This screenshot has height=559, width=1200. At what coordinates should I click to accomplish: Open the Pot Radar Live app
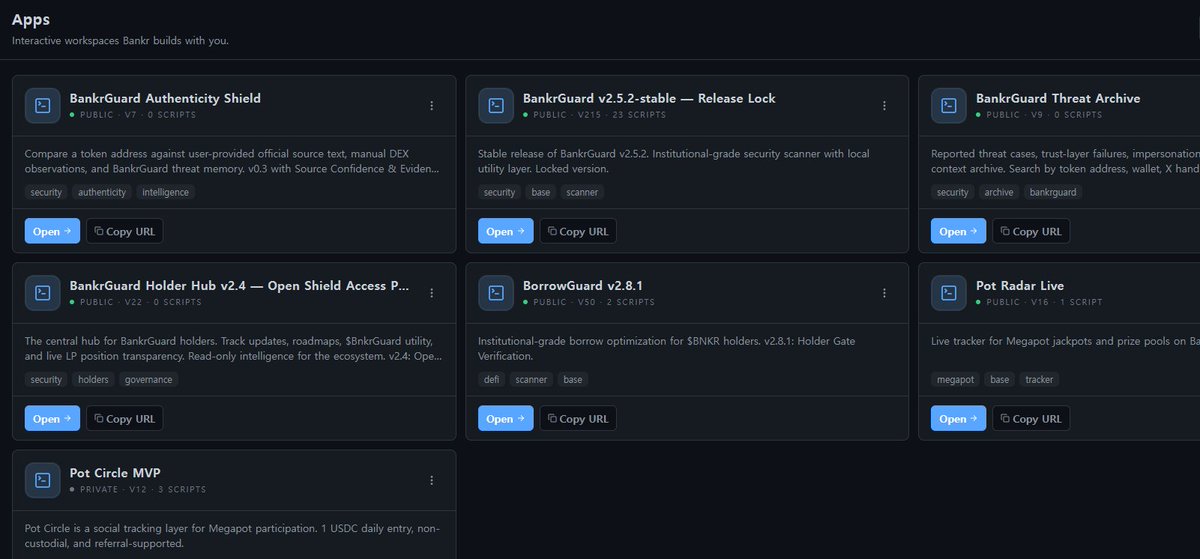click(958, 418)
